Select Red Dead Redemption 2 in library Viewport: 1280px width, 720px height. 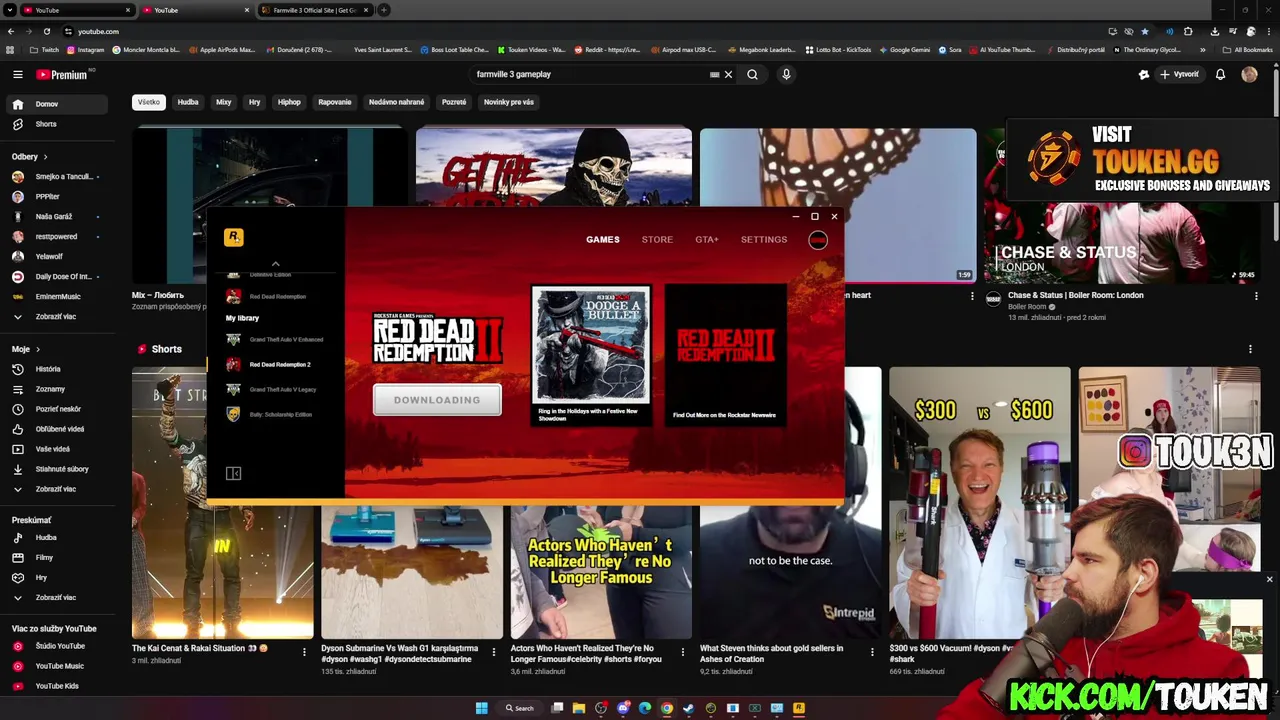[269, 365]
